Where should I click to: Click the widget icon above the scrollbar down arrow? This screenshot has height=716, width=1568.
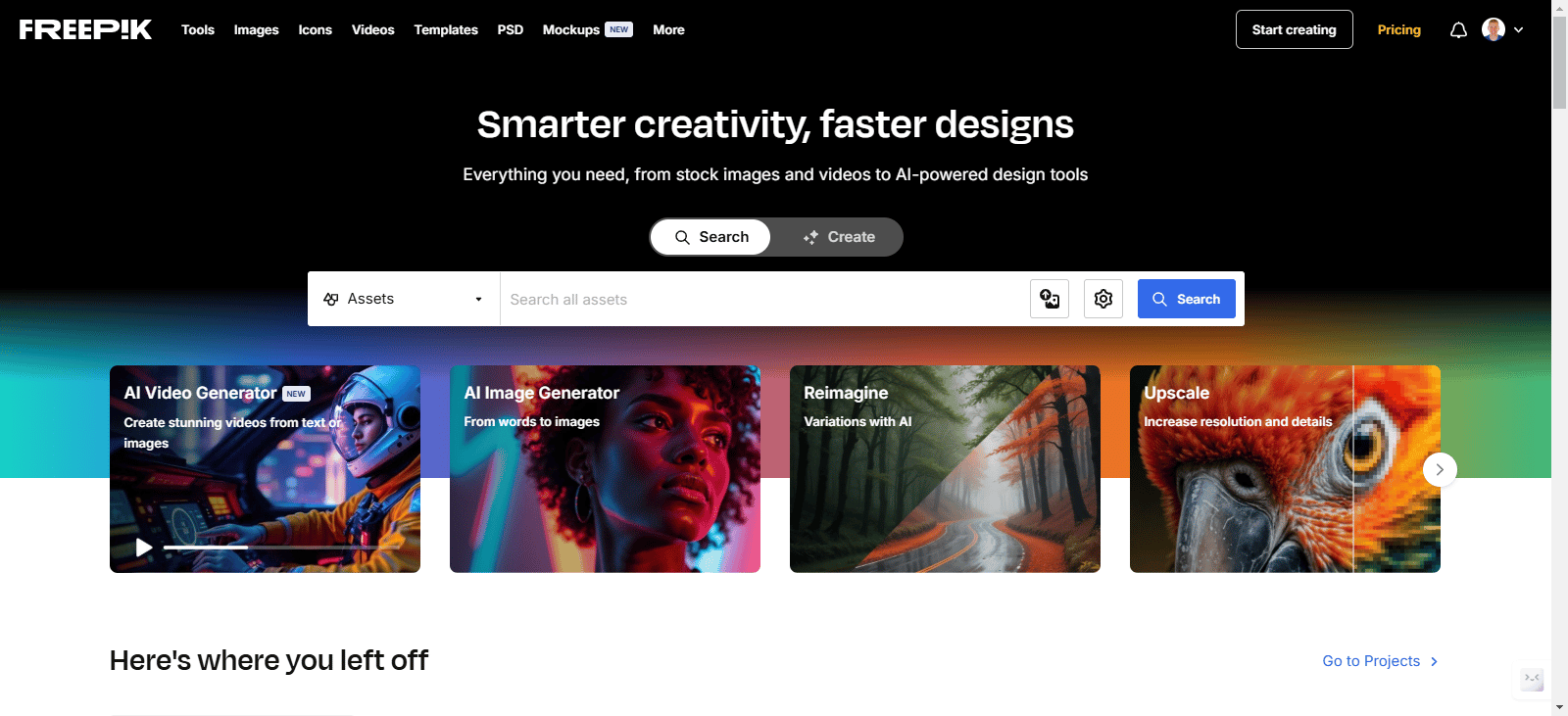pos(1532,679)
